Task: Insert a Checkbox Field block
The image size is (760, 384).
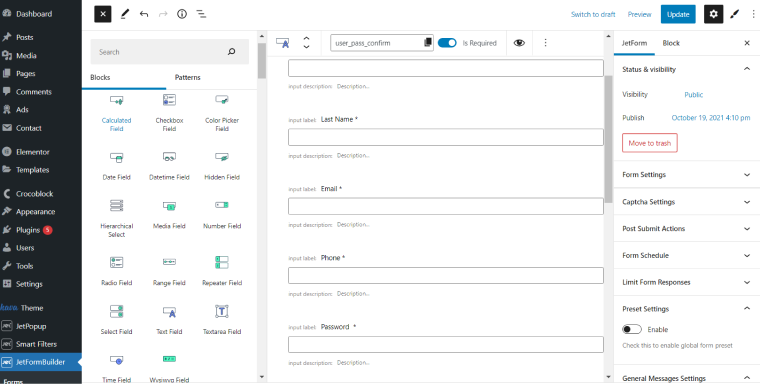Action: (169, 113)
